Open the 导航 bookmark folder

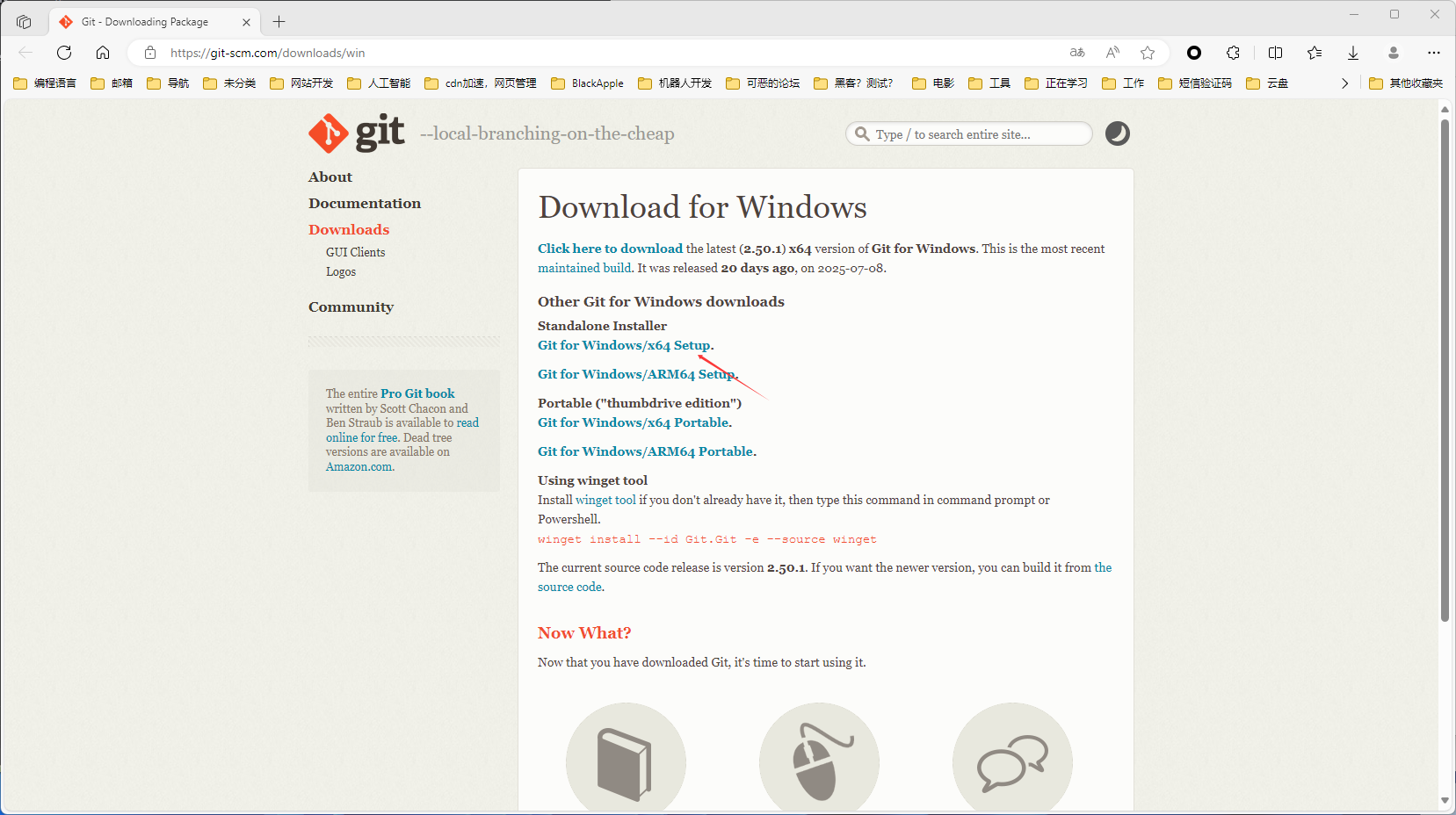coord(168,83)
